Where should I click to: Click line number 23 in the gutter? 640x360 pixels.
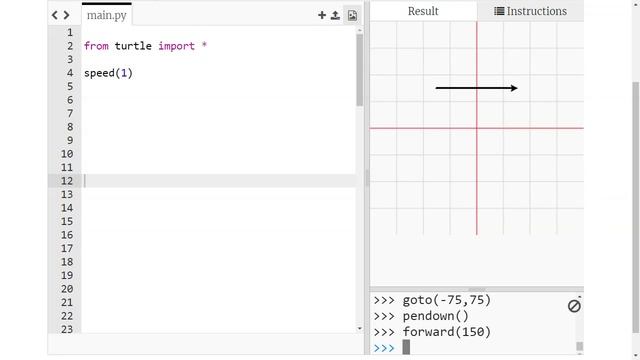[x=67, y=329]
